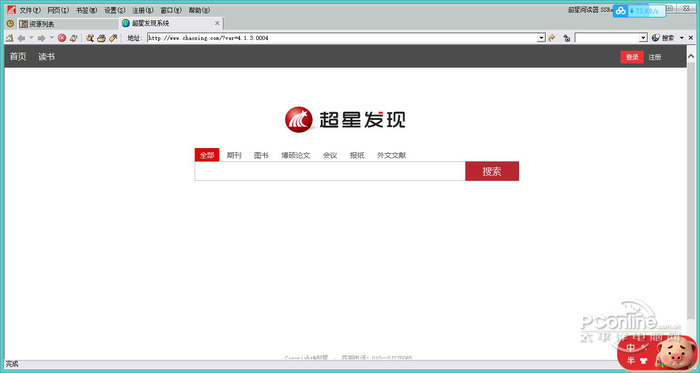Viewport: 700px width, 373px height.
Task: Click the red 登录 button
Action: coord(632,57)
